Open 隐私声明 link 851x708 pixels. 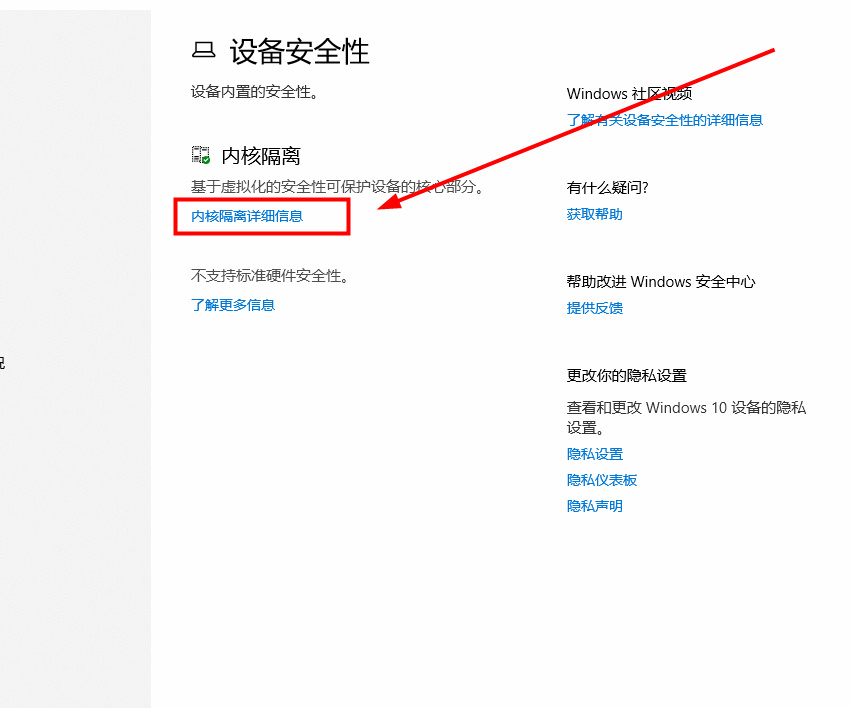tap(594, 505)
